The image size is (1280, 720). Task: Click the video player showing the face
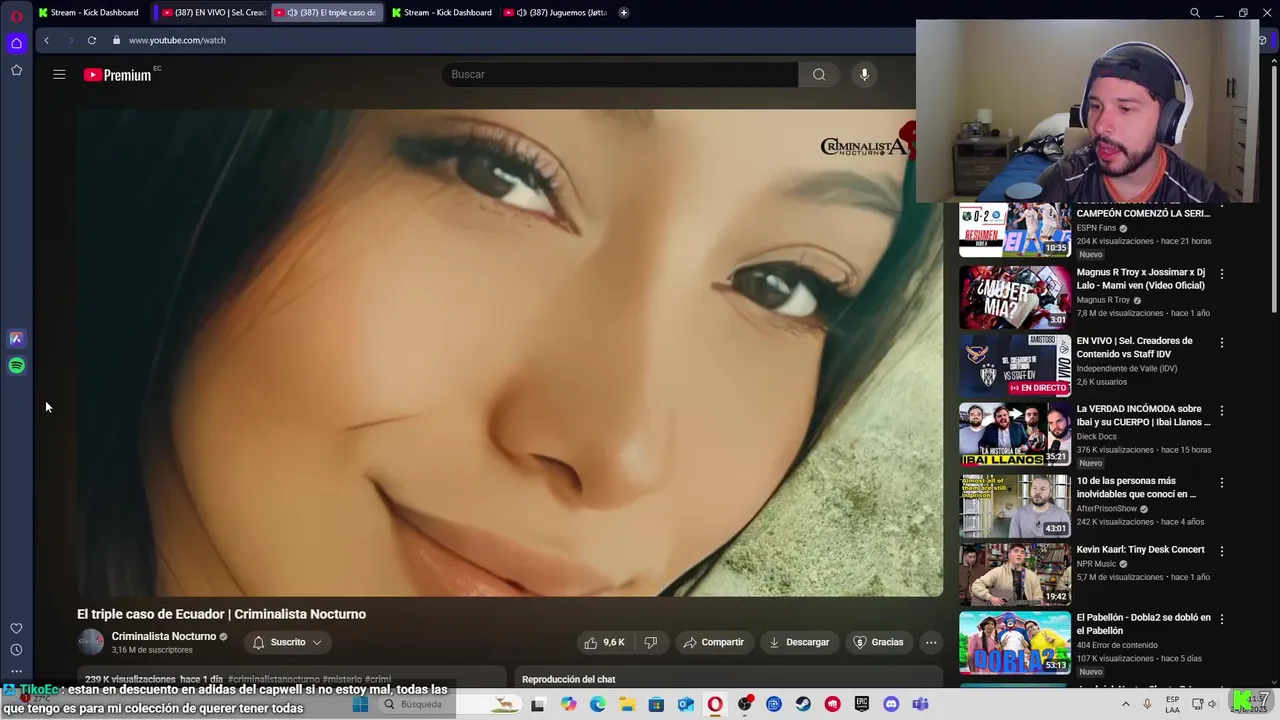click(510, 353)
